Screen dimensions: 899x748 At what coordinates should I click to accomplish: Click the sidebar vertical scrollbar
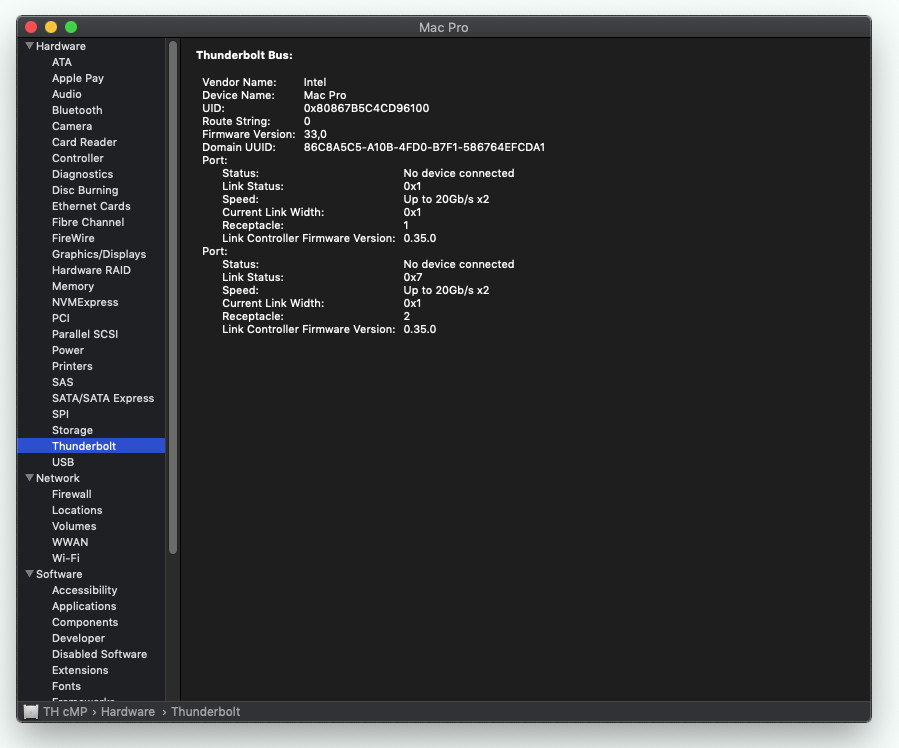pos(173,300)
